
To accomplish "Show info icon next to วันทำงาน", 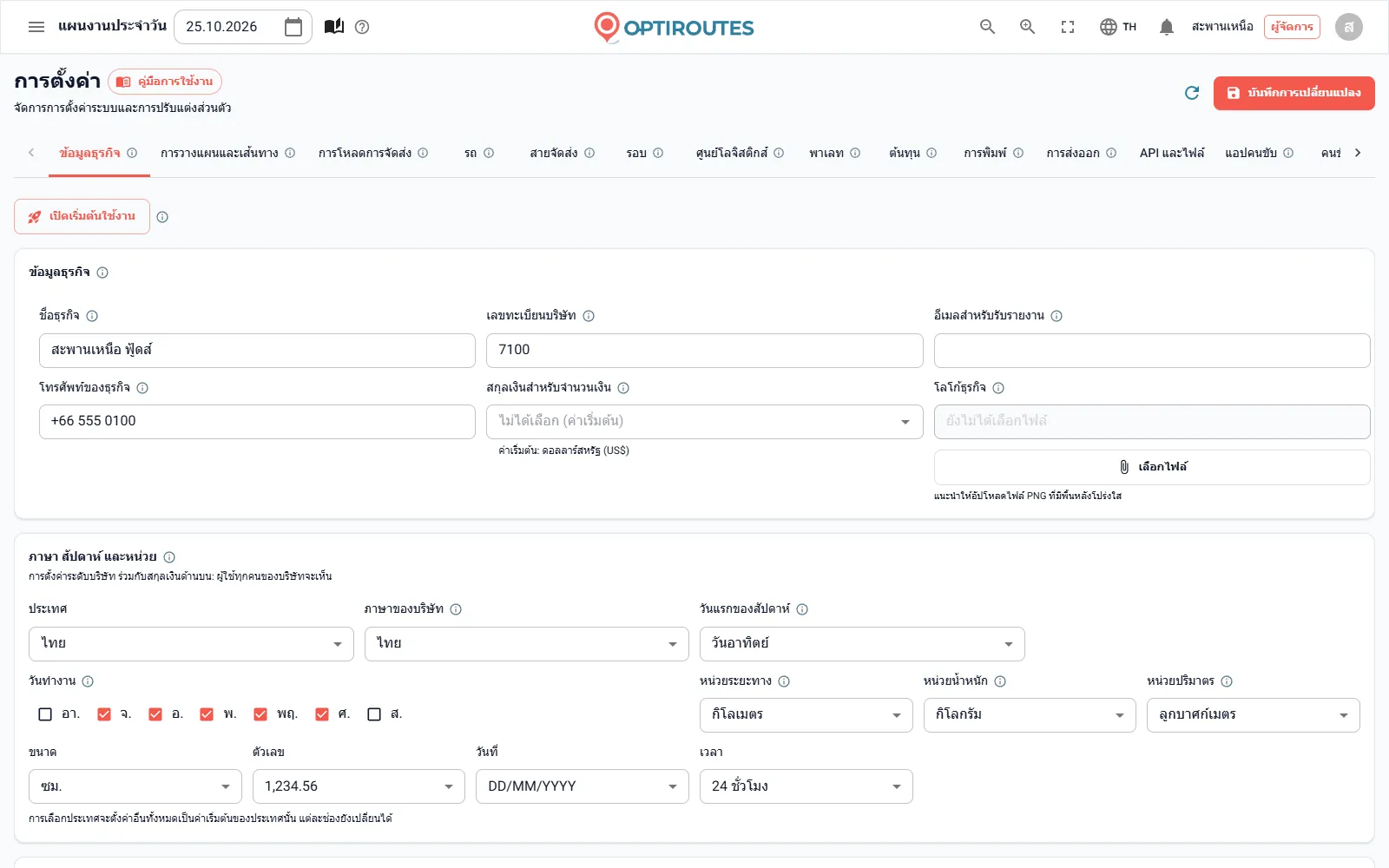I will (x=88, y=681).
